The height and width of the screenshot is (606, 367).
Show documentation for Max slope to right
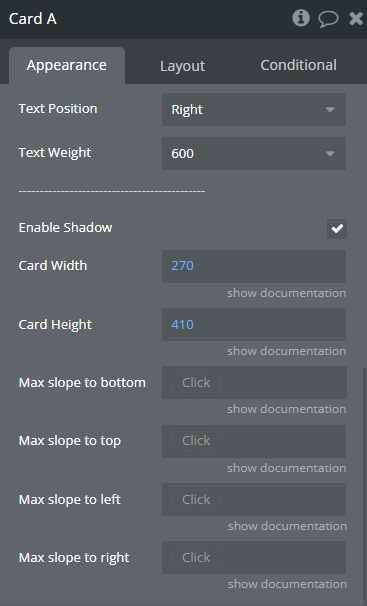pos(287,584)
